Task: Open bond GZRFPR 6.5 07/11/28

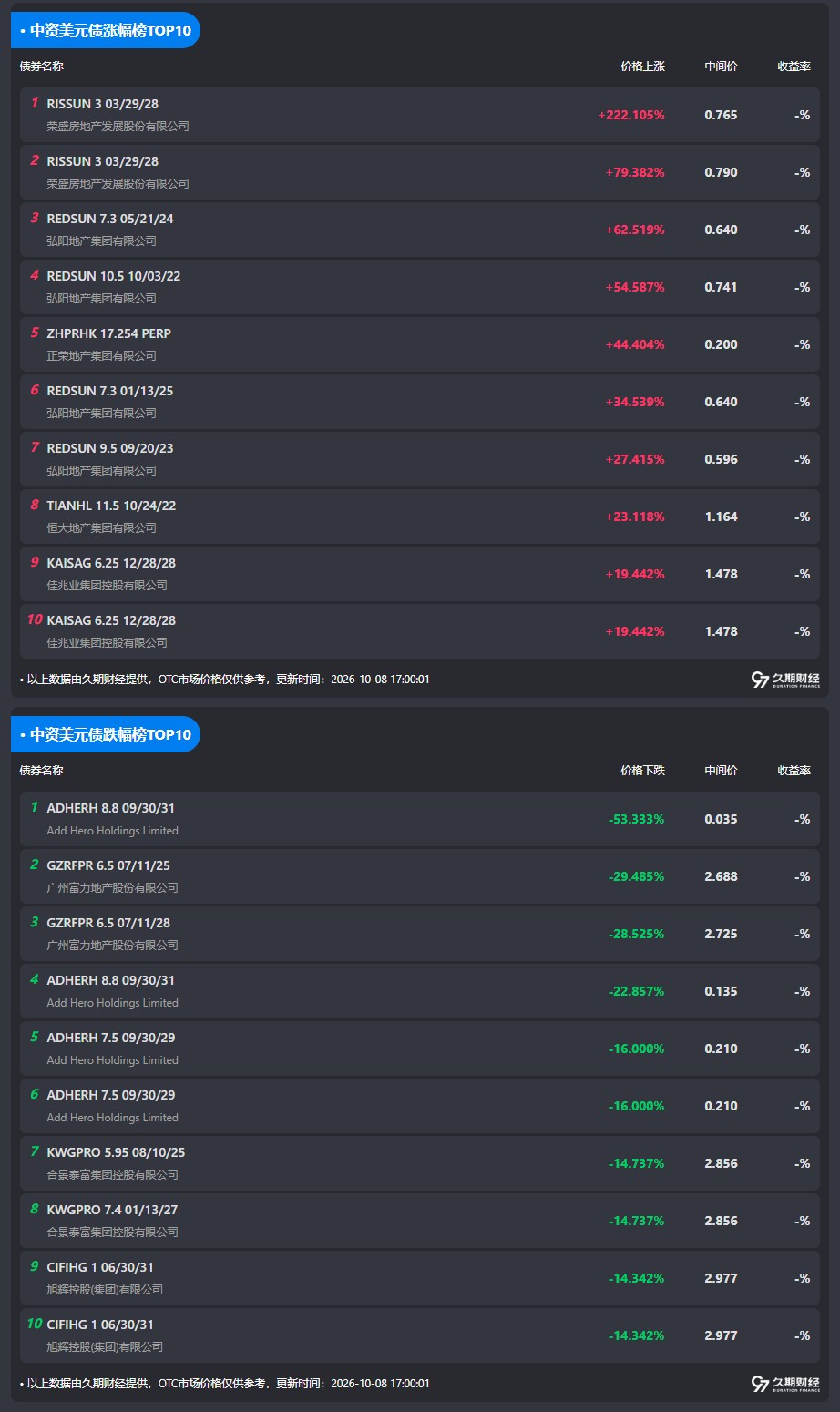Action: coord(108,923)
